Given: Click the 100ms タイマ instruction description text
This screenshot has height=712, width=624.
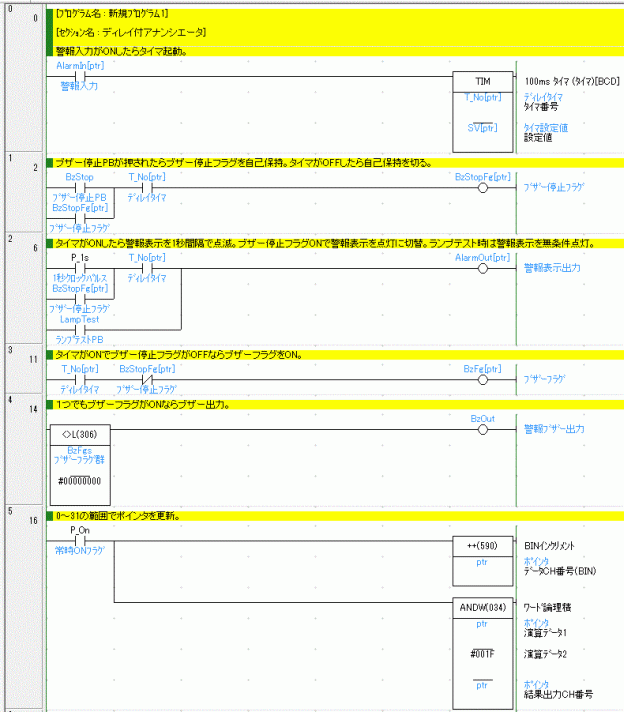Looking at the screenshot, I should tap(572, 81).
